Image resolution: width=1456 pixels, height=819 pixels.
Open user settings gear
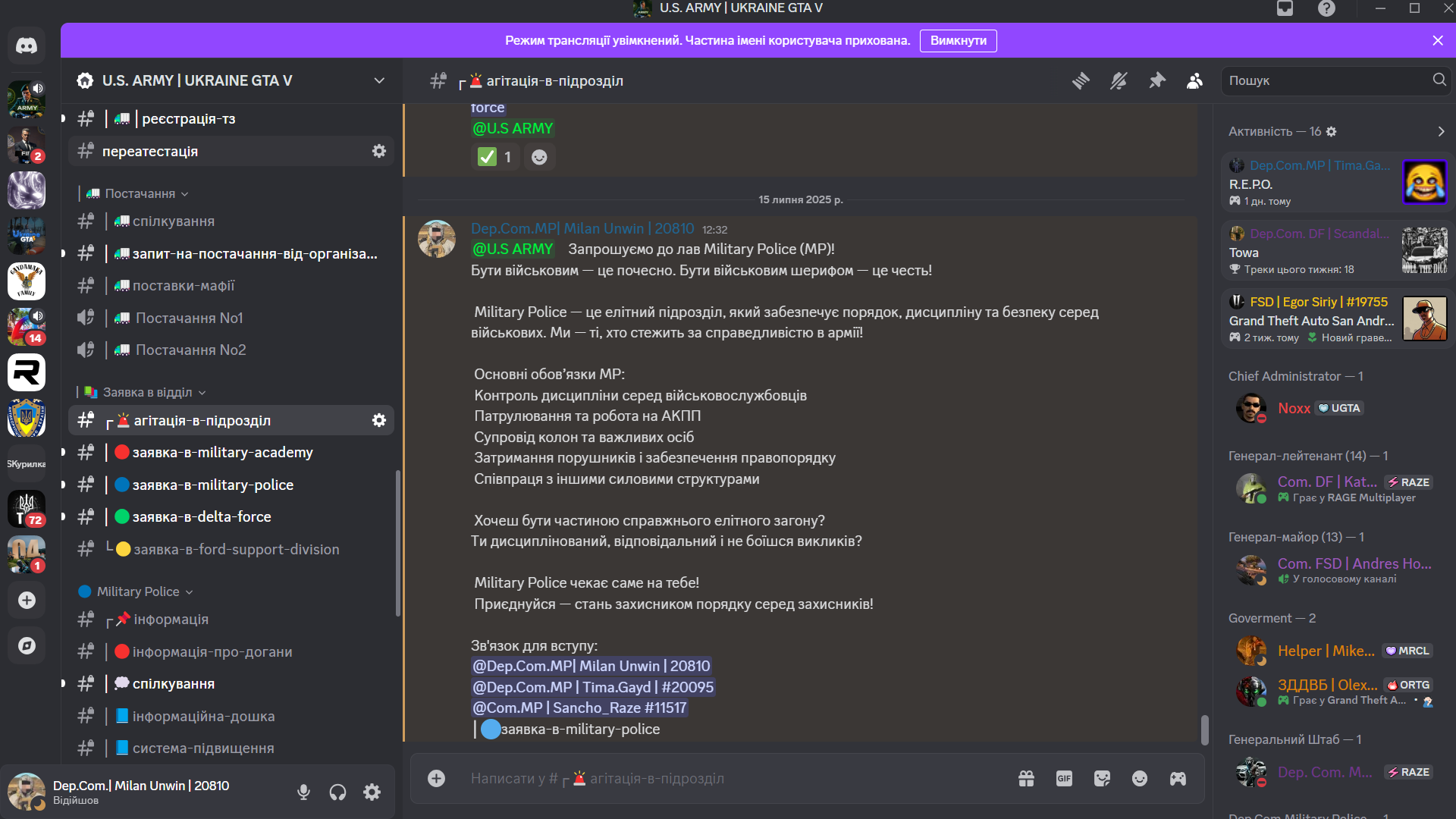point(372,792)
